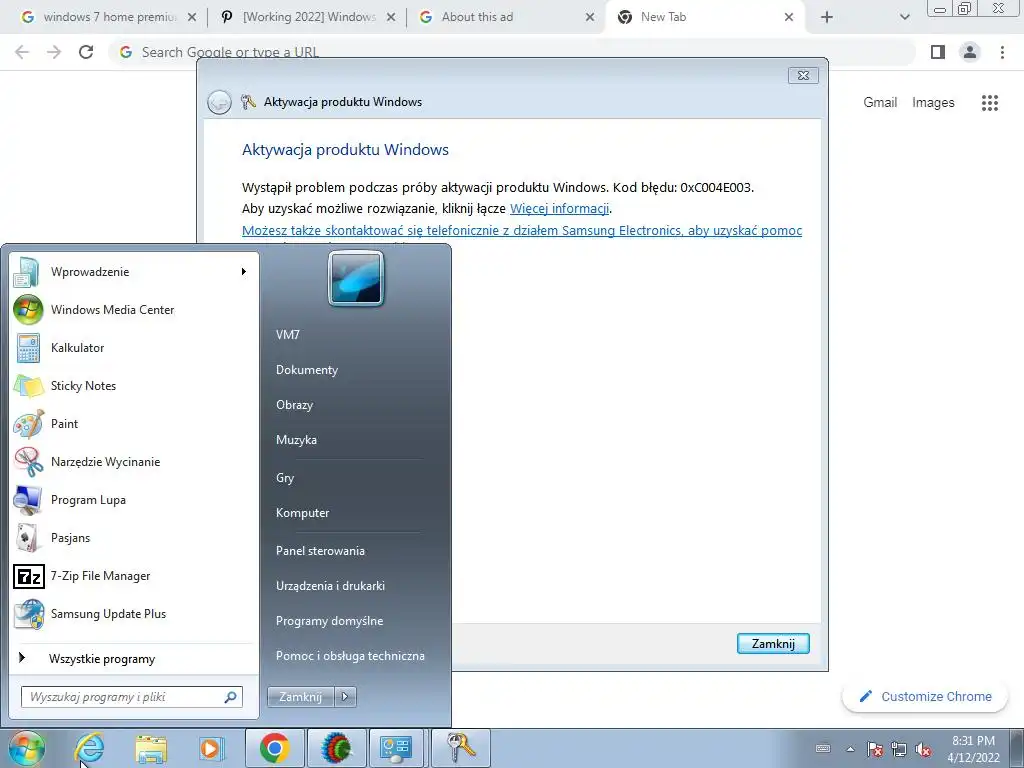Click the colorful round app icon on taskbar

click(336, 748)
